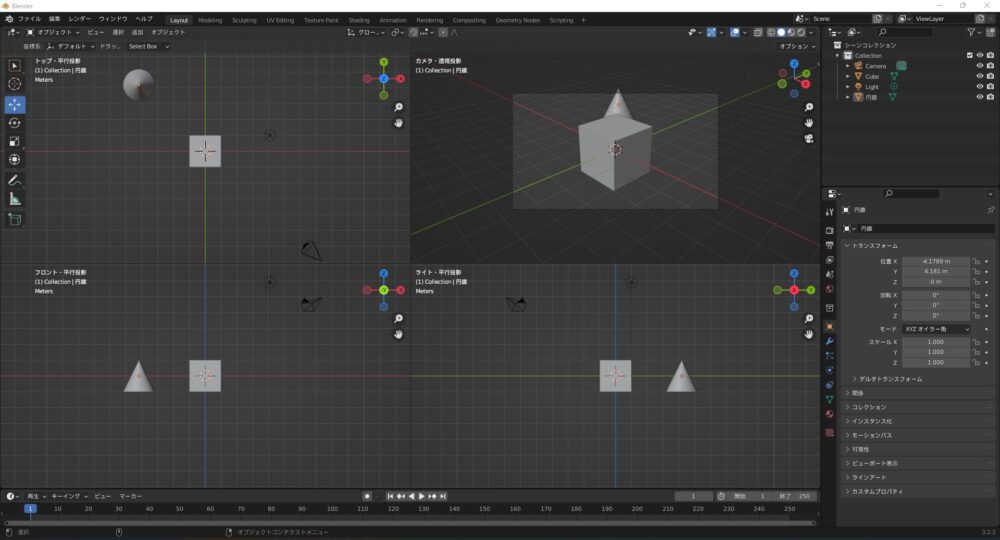
Task: Switch to the Sculpting workspace tab
Action: click(x=244, y=20)
